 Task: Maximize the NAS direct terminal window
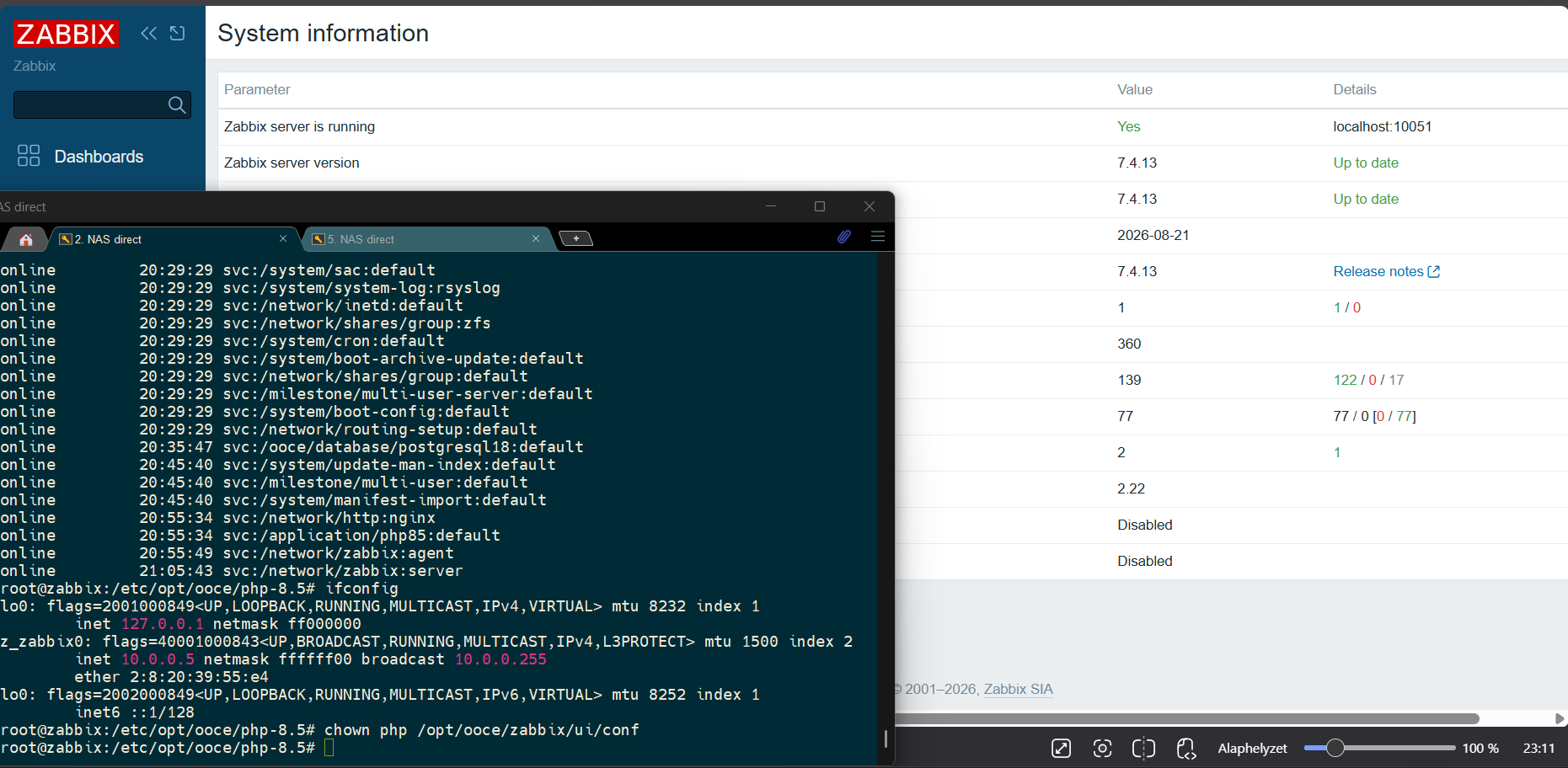click(820, 206)
